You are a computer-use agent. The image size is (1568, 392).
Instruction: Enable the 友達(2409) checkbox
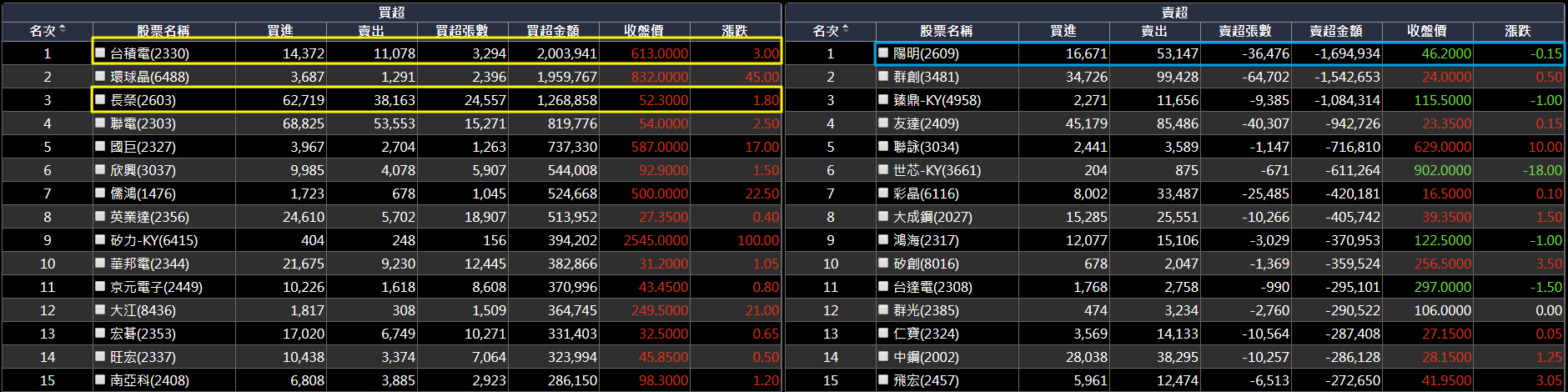pyautogui.click(x=883, y=123)
